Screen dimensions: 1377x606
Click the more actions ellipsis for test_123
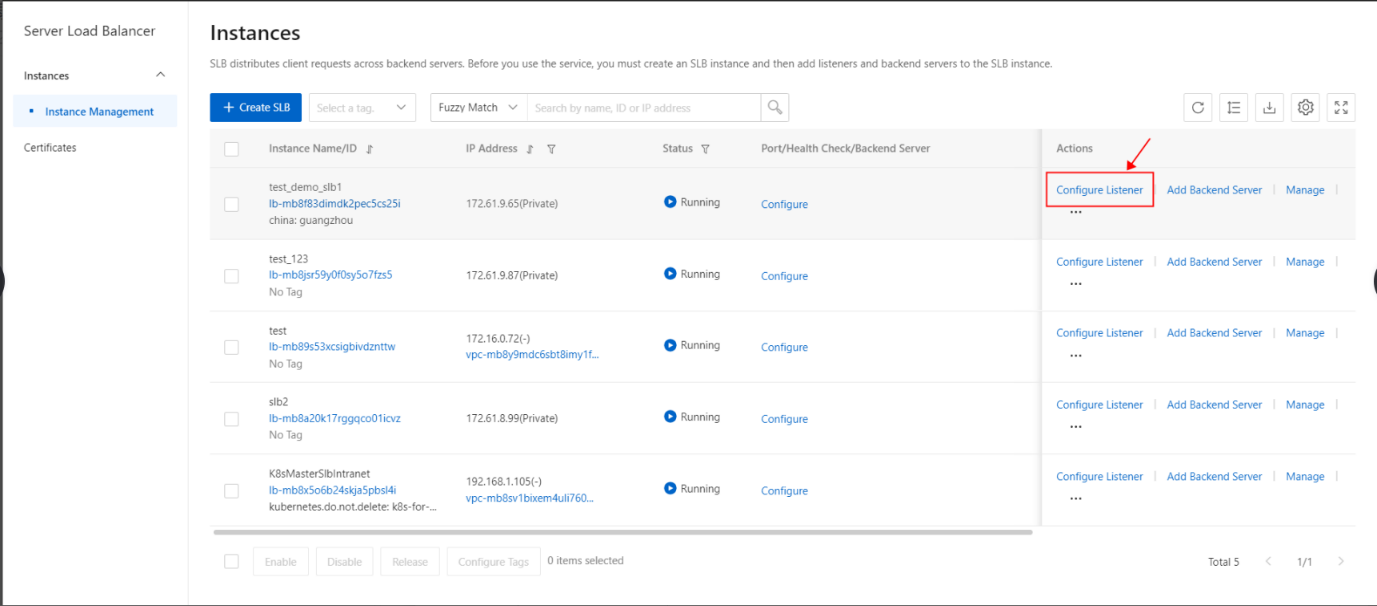point(1076,284)
